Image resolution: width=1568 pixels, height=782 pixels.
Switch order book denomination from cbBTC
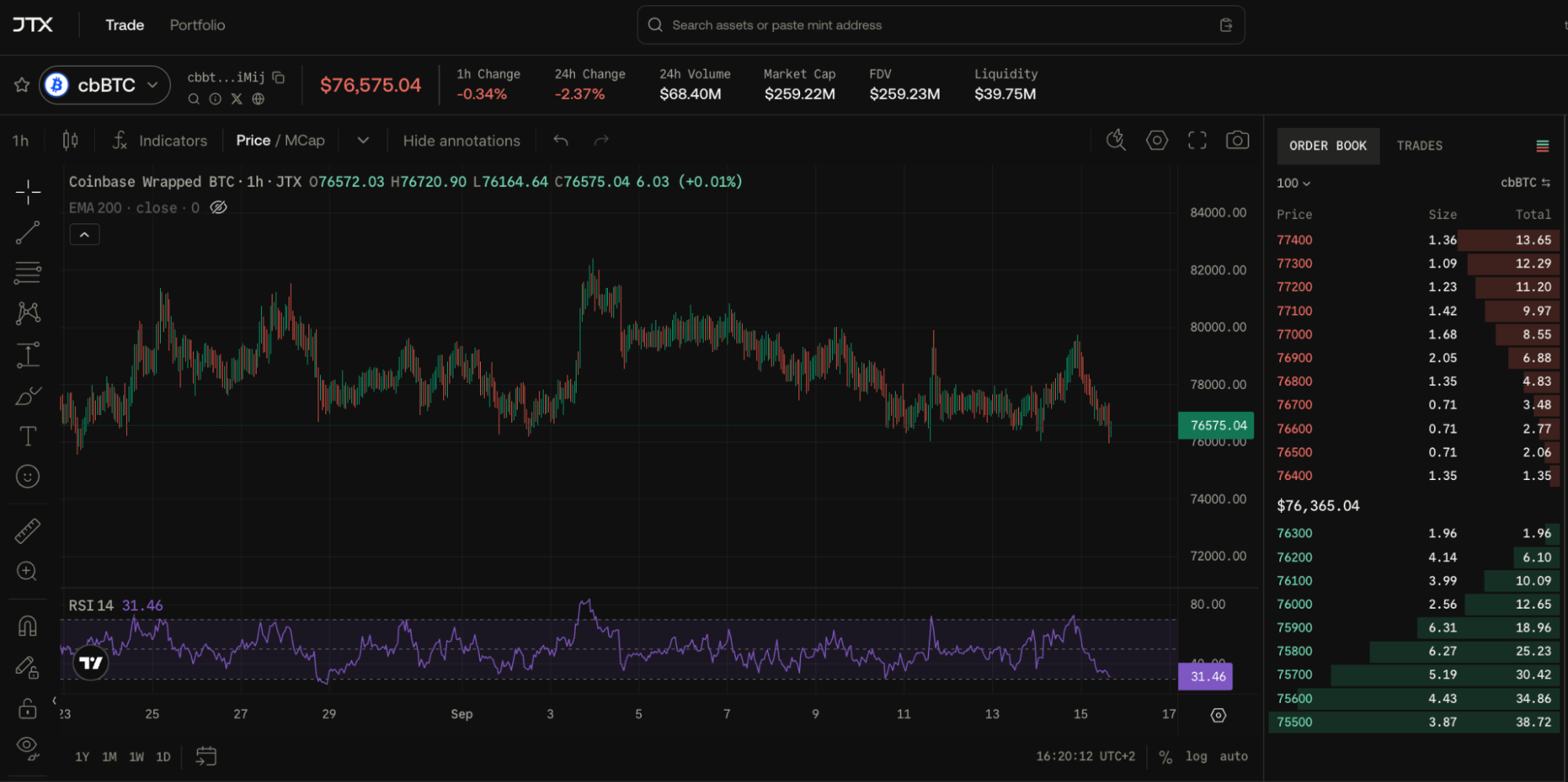pyautogui.click(x=1526, y=183)
